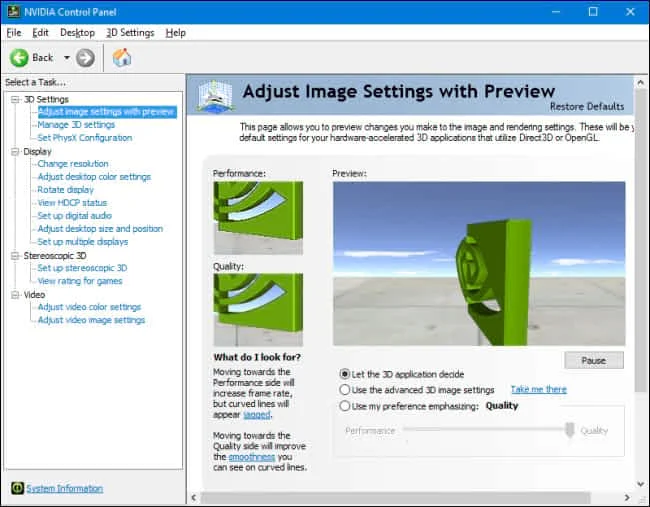
Task: Click the NVIDIA Control Panel title bar icon
Action: (x=12, y=11)
